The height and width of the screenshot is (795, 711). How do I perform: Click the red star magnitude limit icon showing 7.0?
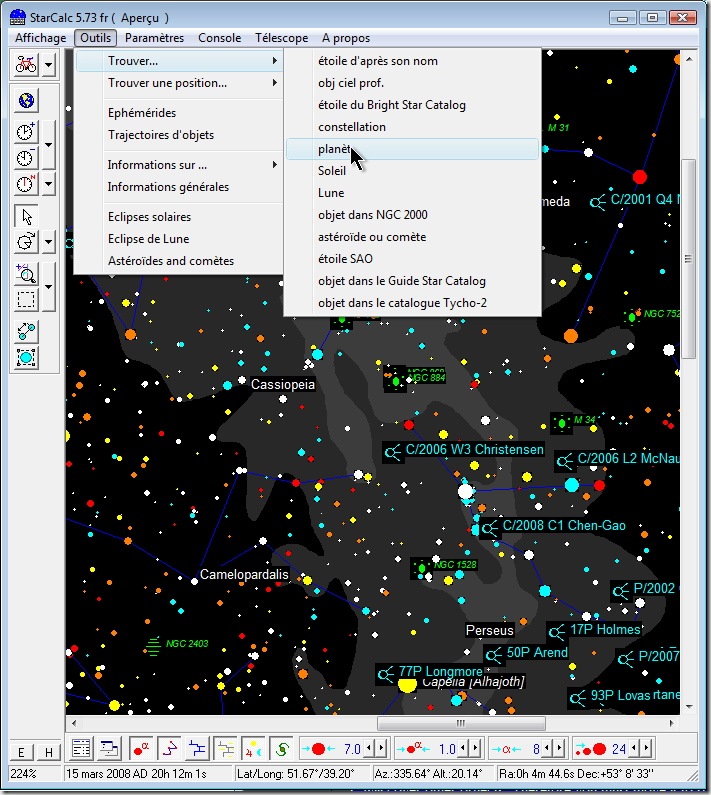(318, 749)
